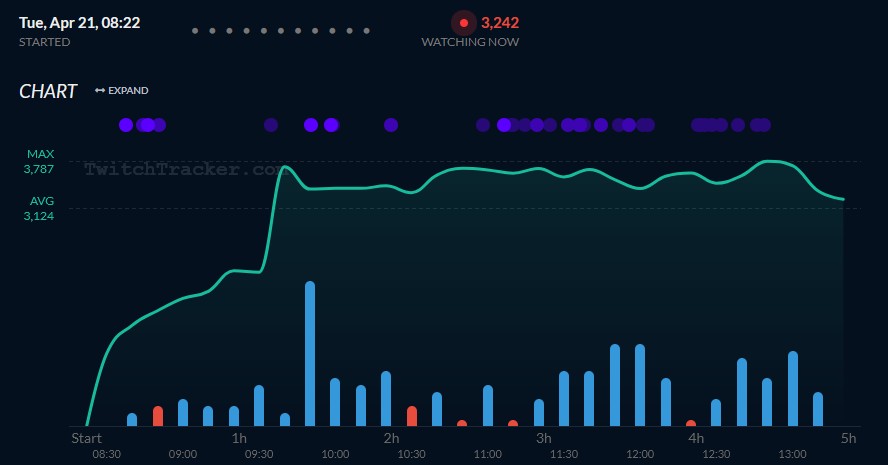Viewport: 888px width, 465px height.
Task: Click the 13:00 time label
Action: point(792,454)
